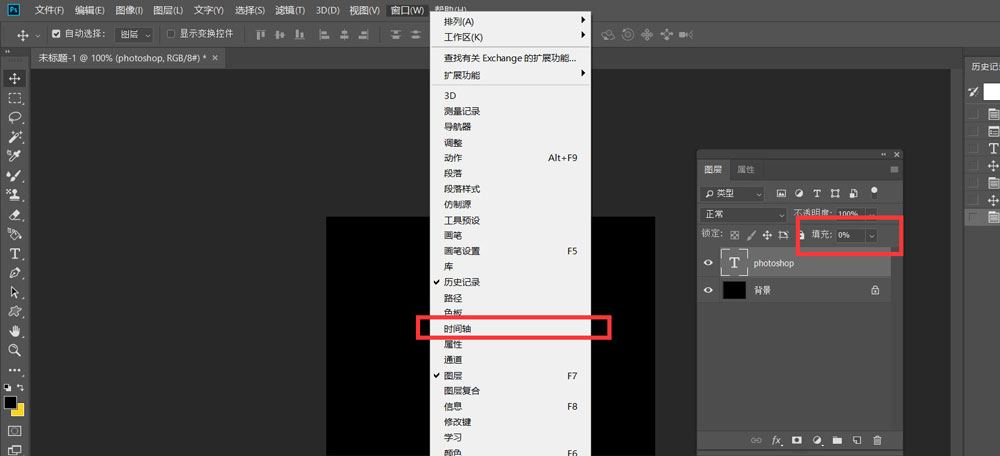Open the 正常 blend mode dropdown

tap(744, 214)
